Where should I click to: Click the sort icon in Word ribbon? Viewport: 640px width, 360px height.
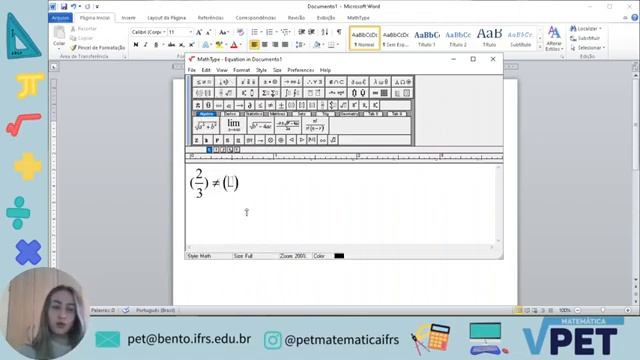coord(325,32)
